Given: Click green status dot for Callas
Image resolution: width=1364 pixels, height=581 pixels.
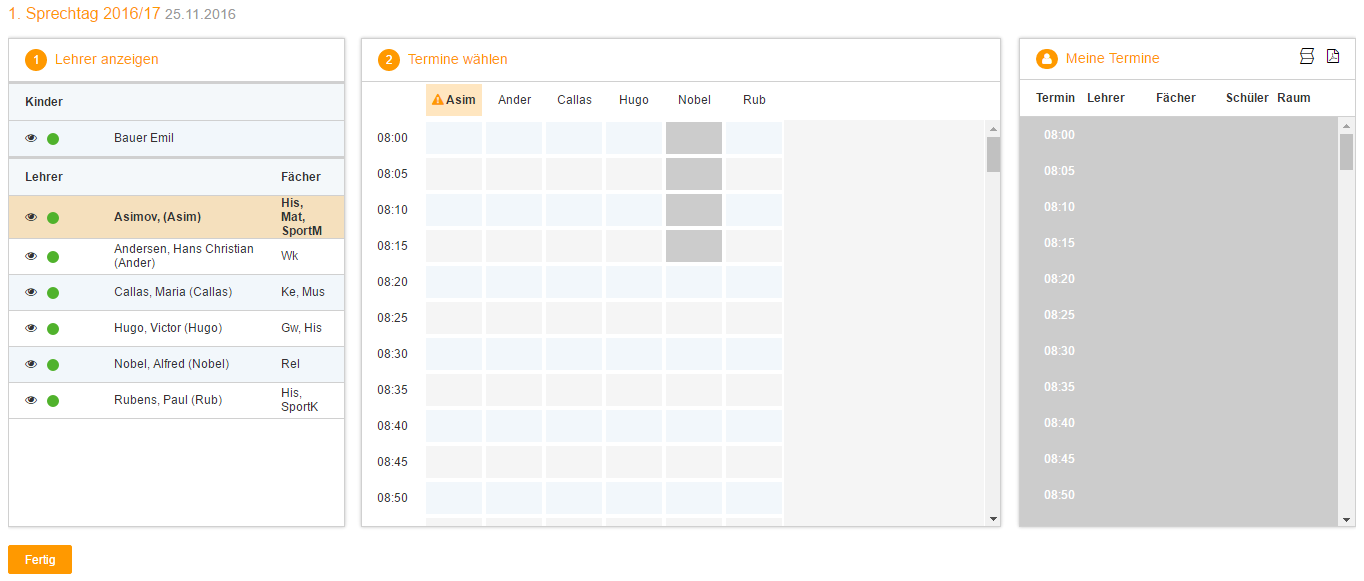Looking at the screenshot, I should [x=53, y=293].
